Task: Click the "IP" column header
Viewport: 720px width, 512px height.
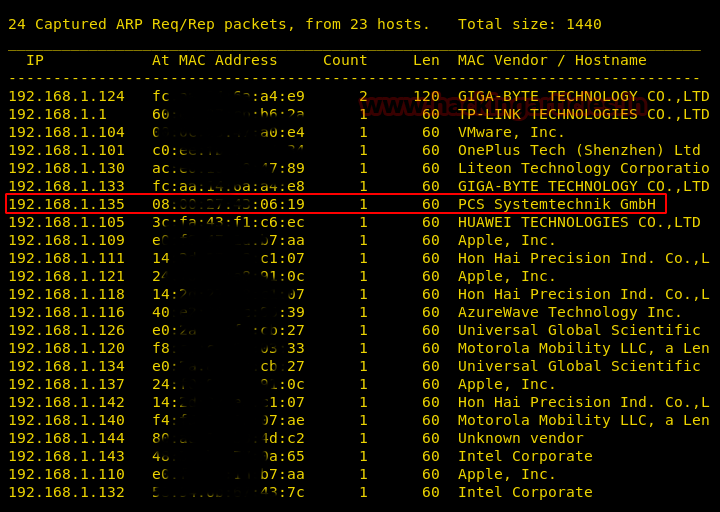Action: (x=35, y=60)
